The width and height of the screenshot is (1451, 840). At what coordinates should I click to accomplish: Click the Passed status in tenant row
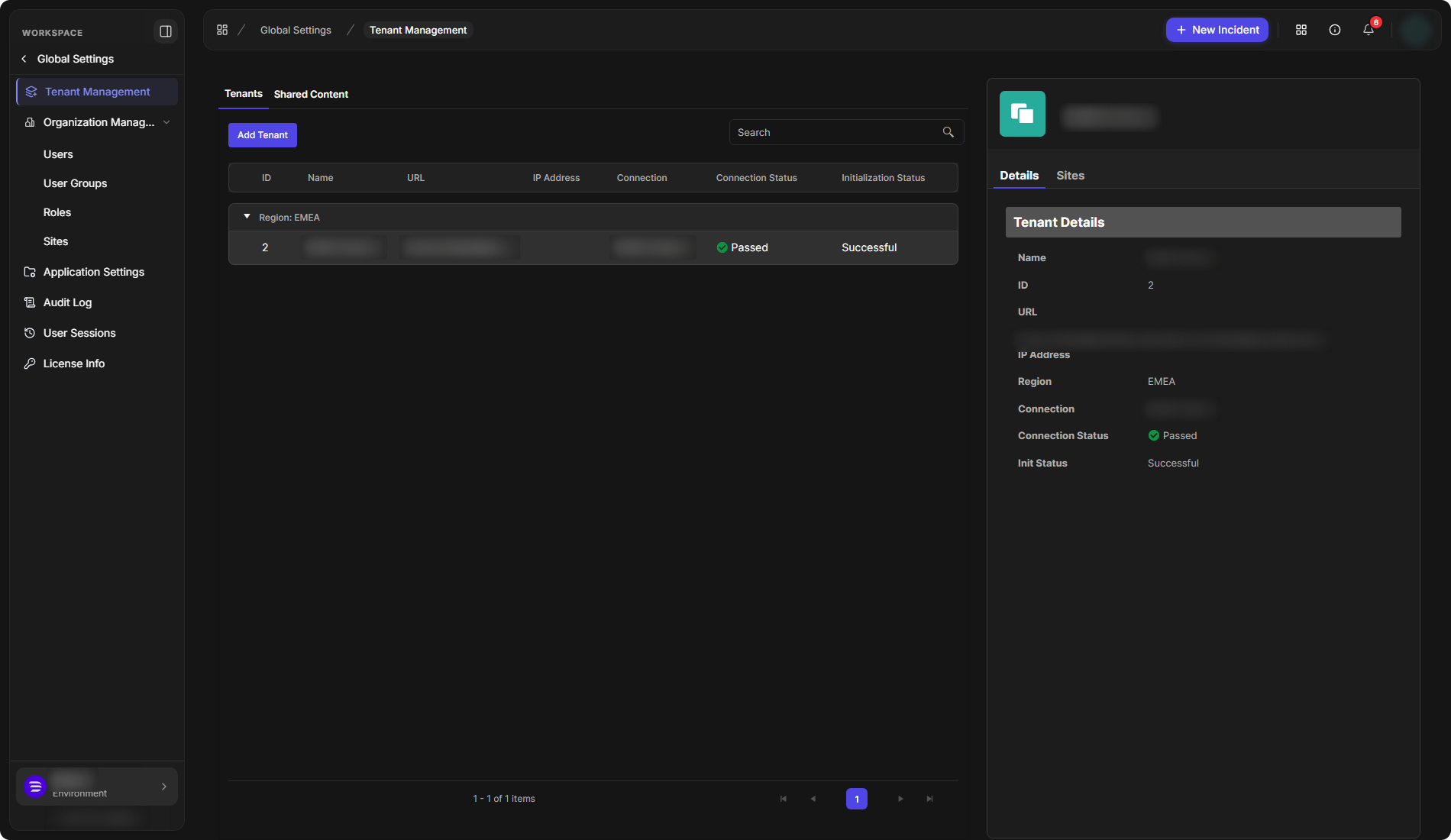point(742,247)
